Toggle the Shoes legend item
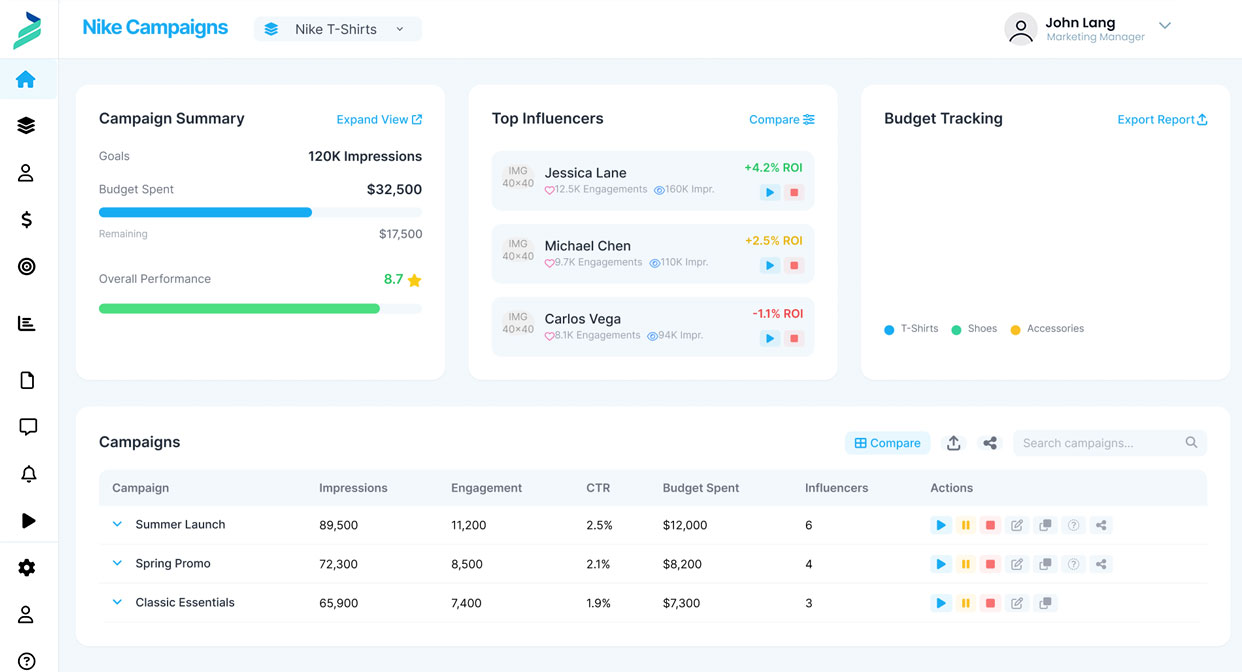 (974, 329)
